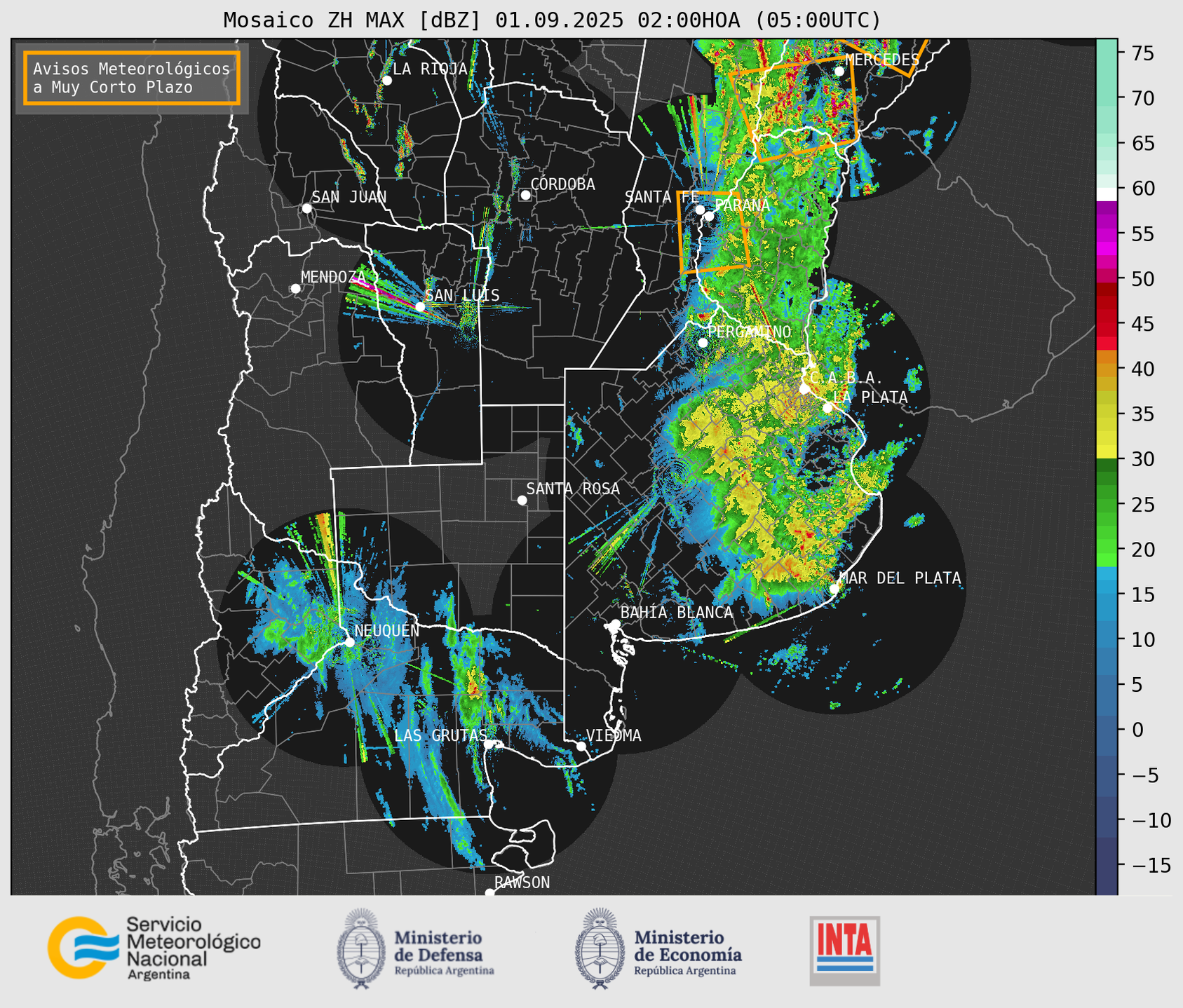Click the LAS GRUTAS city label
This screenshot has height=1008, width=1183.
pos(440,735)
